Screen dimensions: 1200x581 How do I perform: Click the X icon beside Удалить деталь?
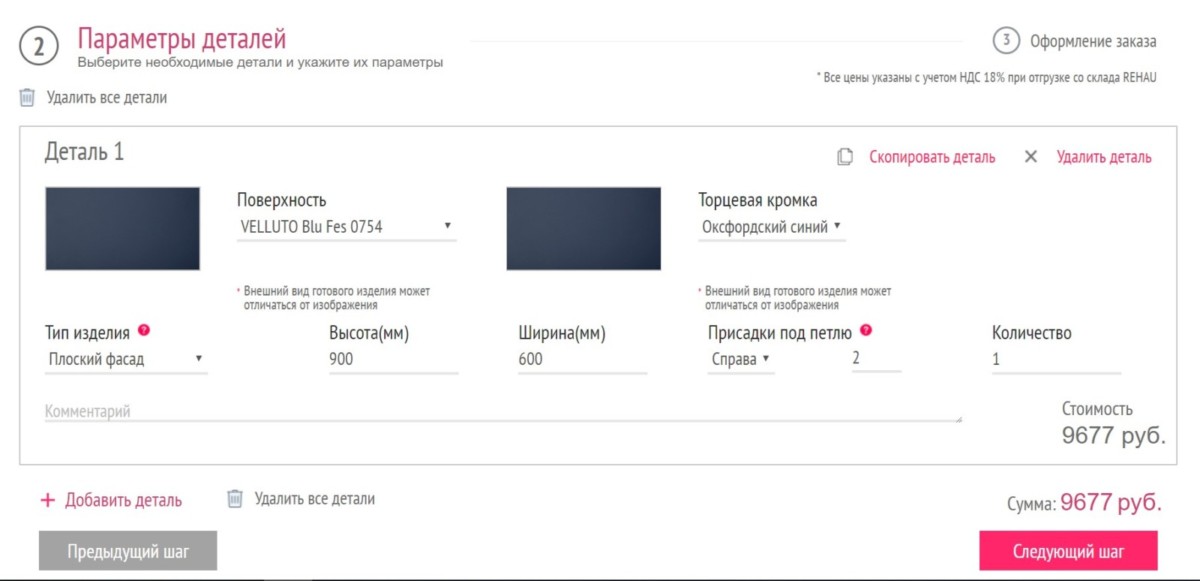point(1031,157)
